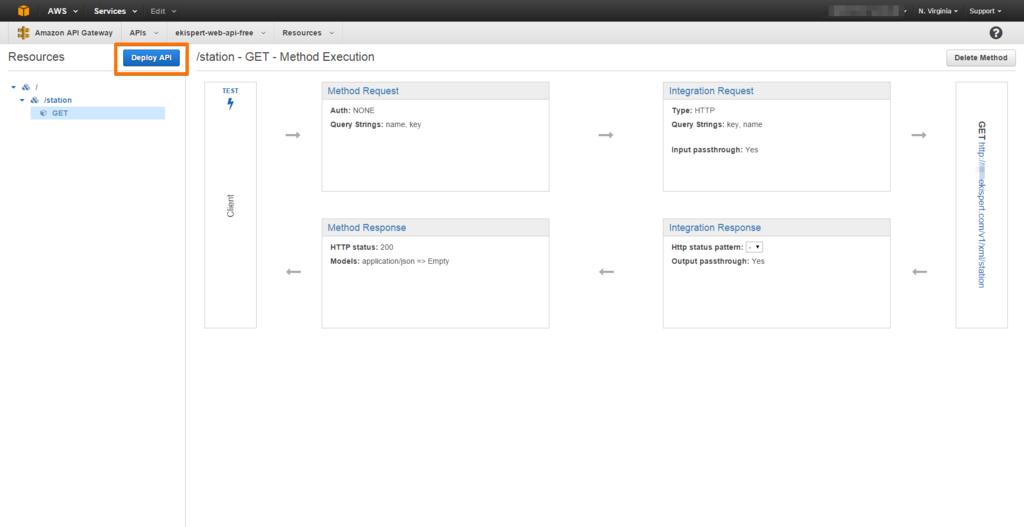The height and width of the screenshot is (527, 1024).
Task: Open the Http status pattern dropdown
Action: 755,247
